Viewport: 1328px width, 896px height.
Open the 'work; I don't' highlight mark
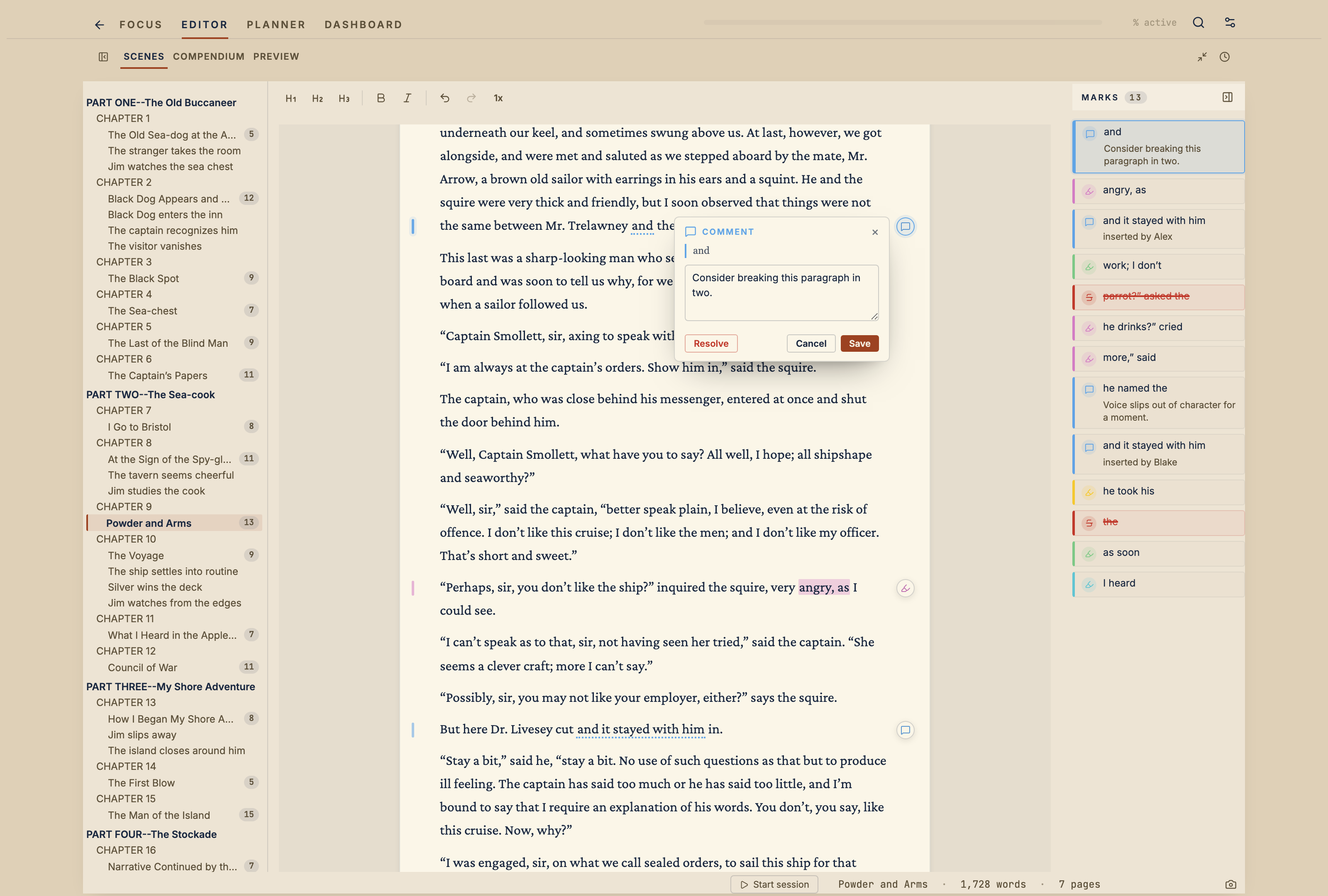pyautogui.click(x=1158, y=266)
